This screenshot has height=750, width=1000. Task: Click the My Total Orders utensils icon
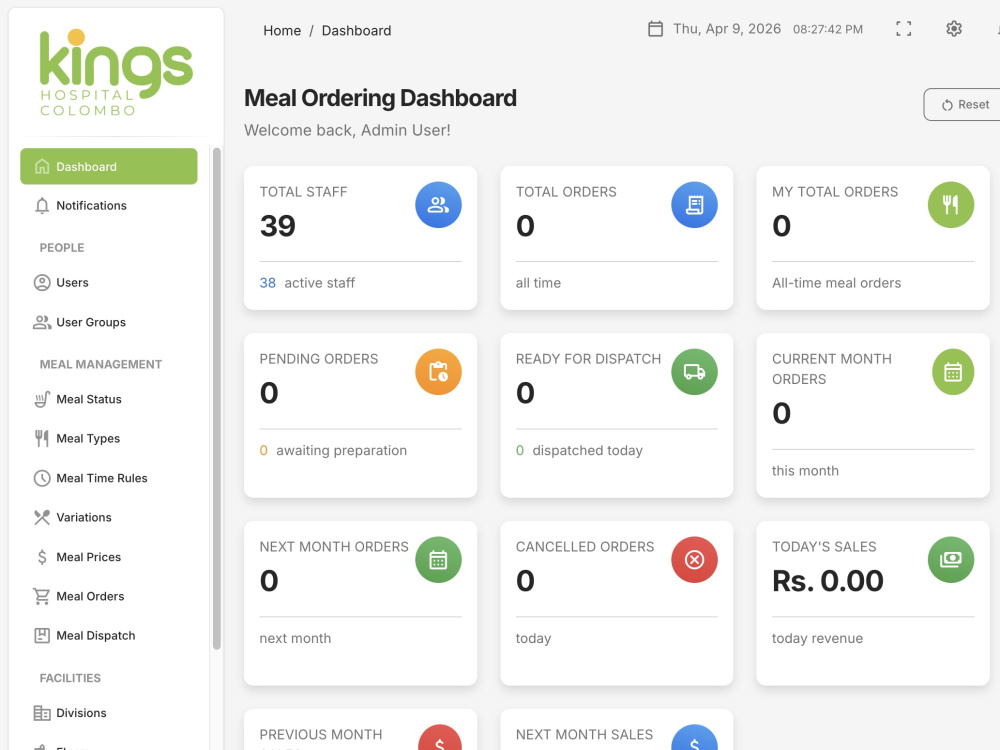click(x=950, y=205)
